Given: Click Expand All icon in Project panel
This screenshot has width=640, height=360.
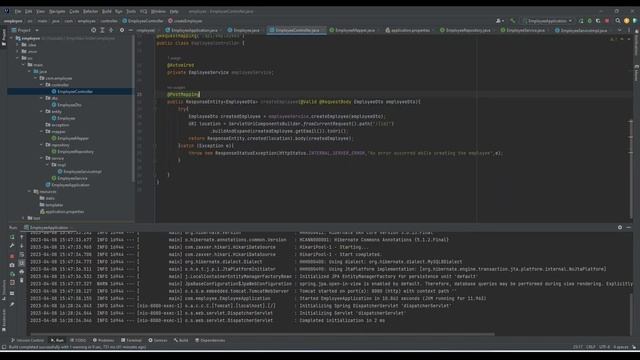Looking at the screenshot, I should coord(102,30).
